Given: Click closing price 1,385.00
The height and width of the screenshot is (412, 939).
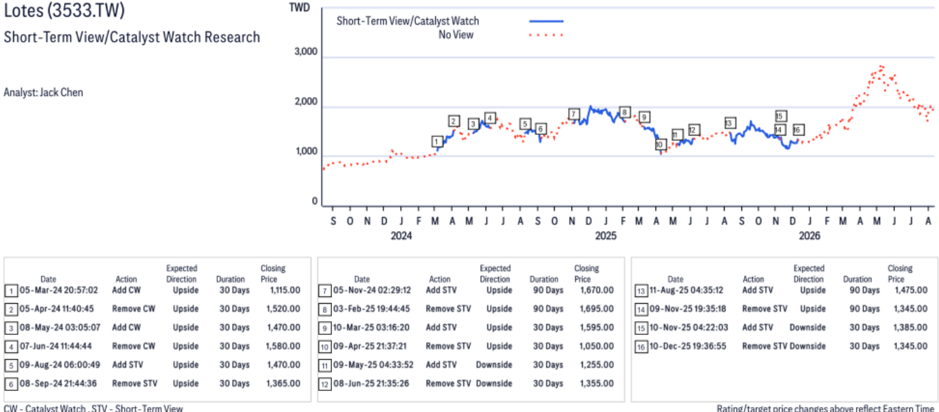Looking at the screenshot, I should [x=910, y=328].
